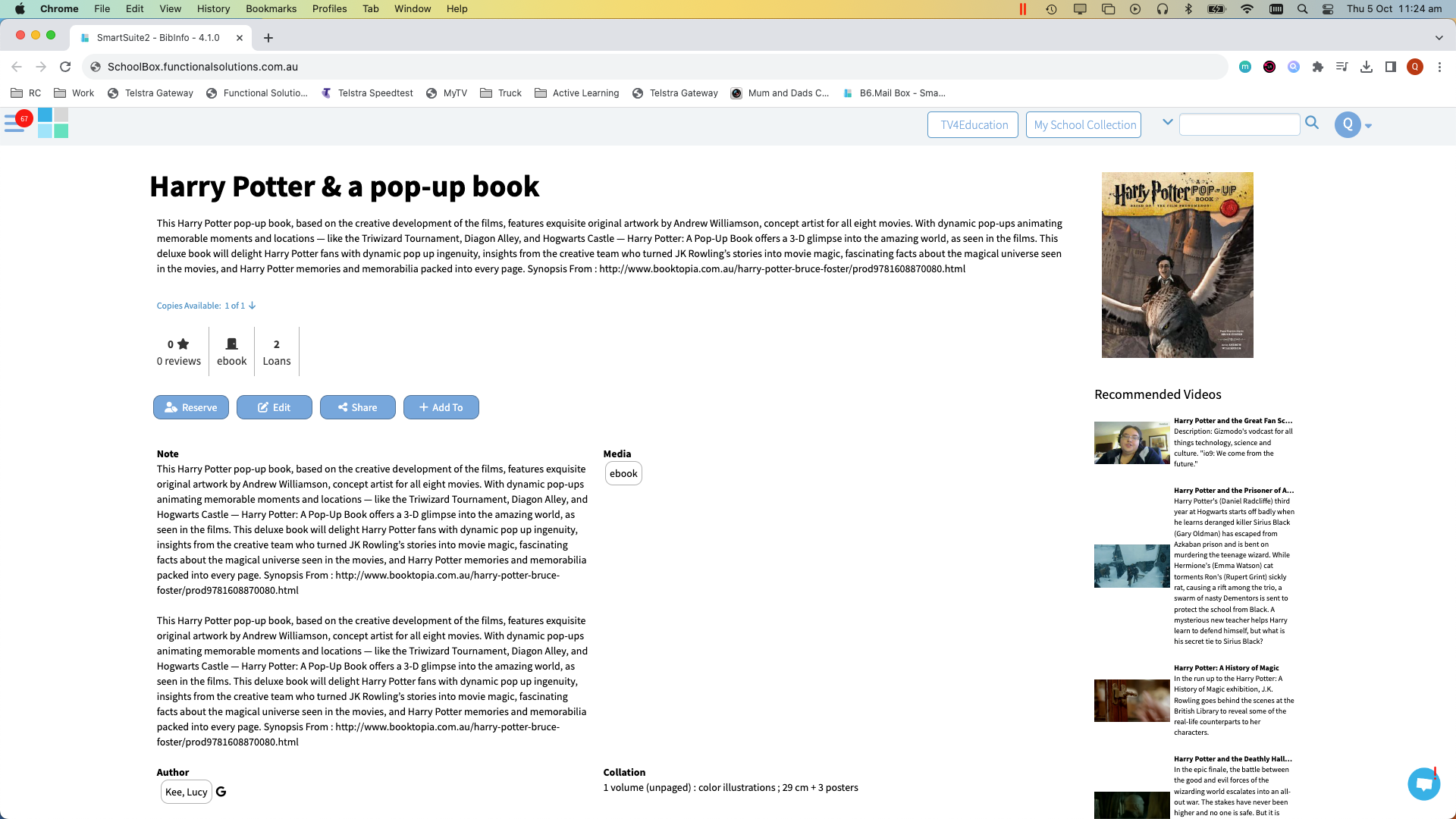Click the 0 reviews star rating
1456x819 pixels.
(x=178, y=352)
